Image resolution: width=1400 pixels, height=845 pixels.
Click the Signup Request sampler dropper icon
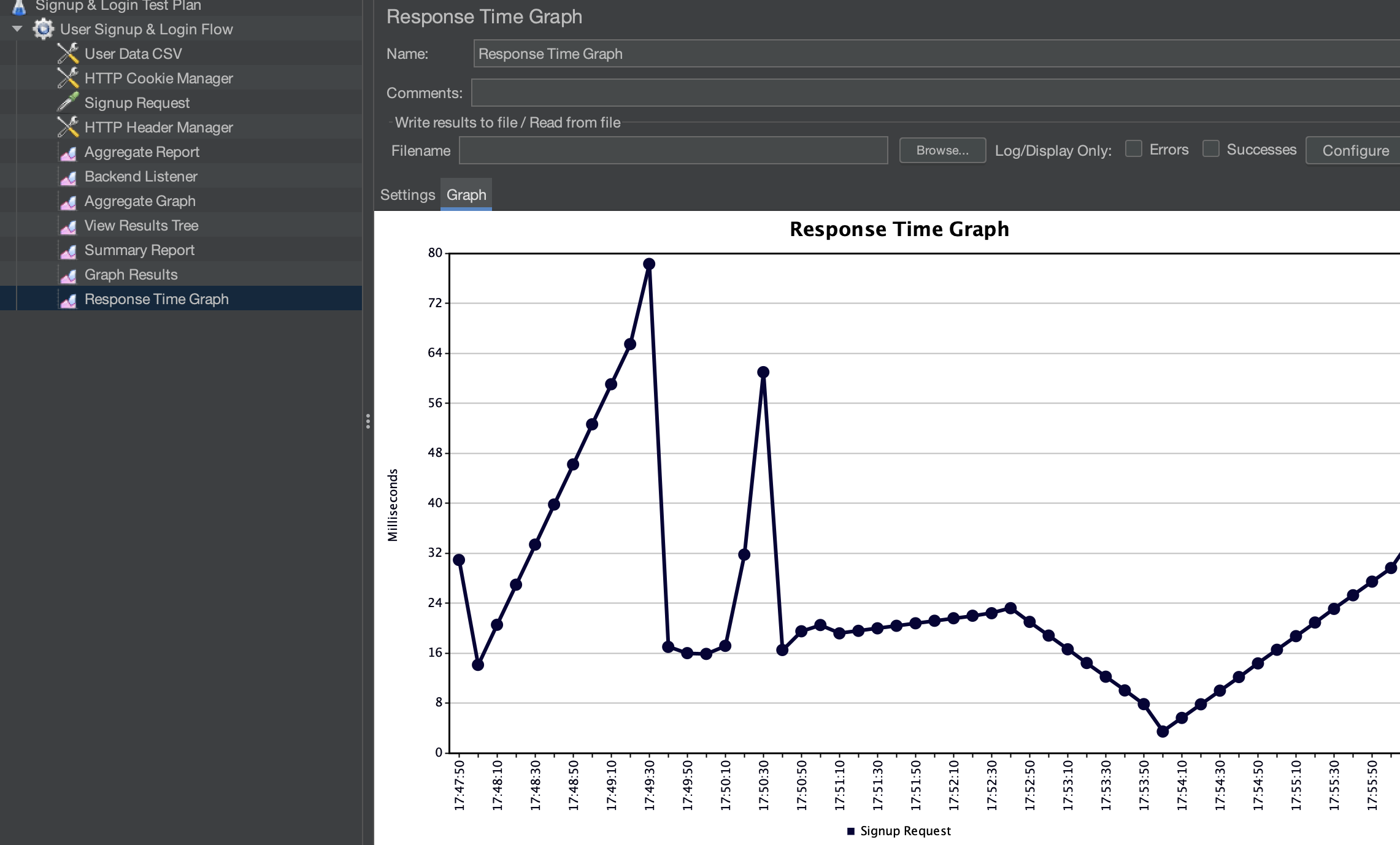pos(68,102)
